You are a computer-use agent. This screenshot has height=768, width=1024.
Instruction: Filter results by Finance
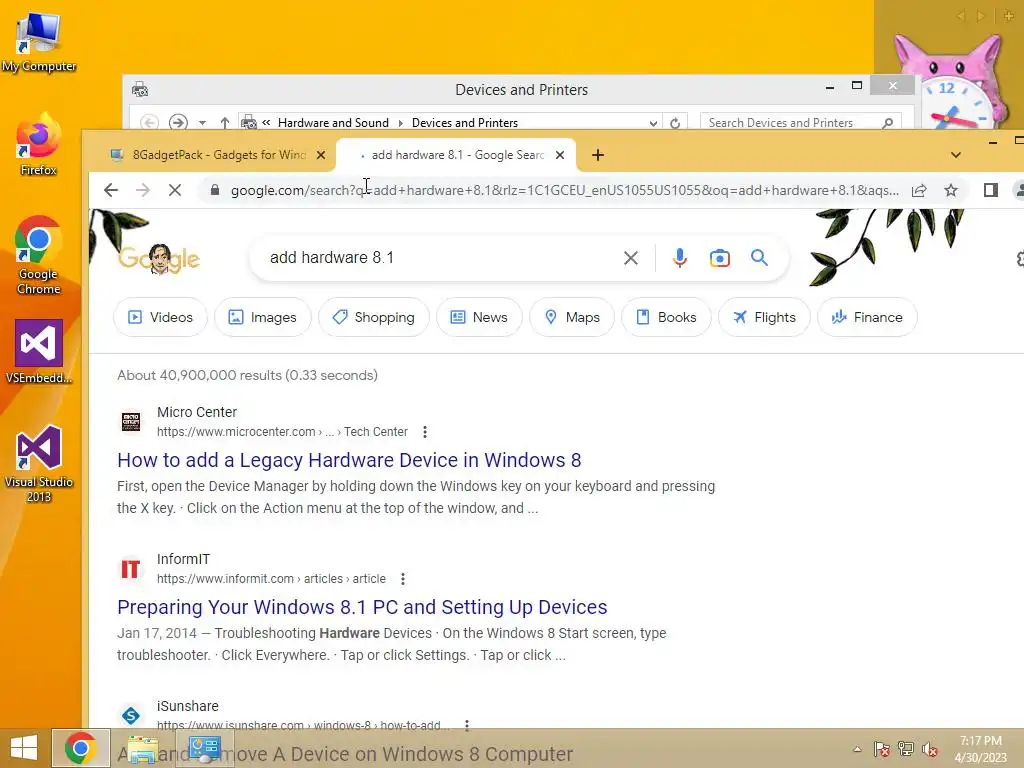click(867, 317)
